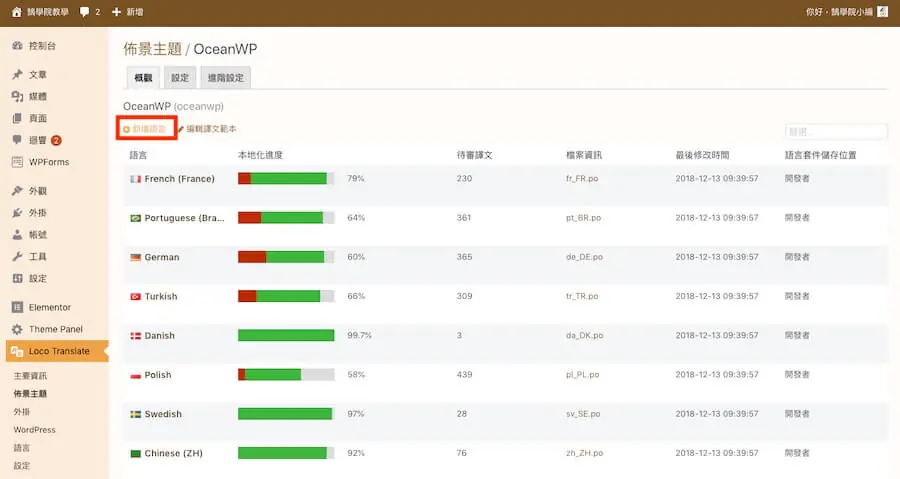
Task: Open 外掛 submenu under Loco Translate
Action: [x=22, y=412]
